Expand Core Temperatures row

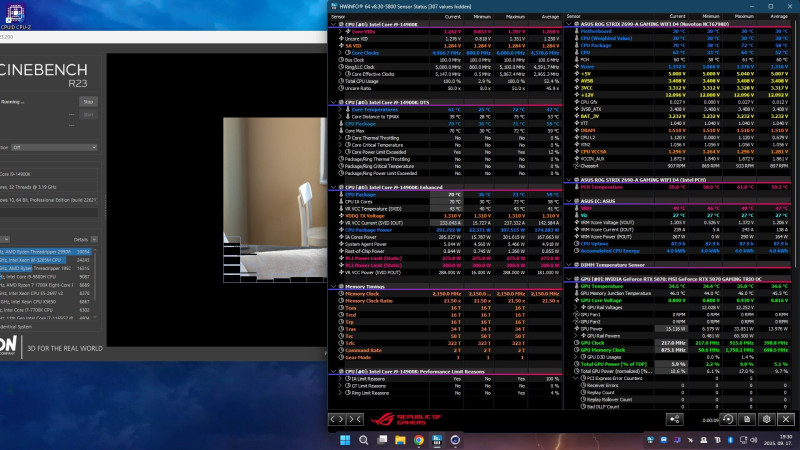pyautogui.click(x=340, y=110)
